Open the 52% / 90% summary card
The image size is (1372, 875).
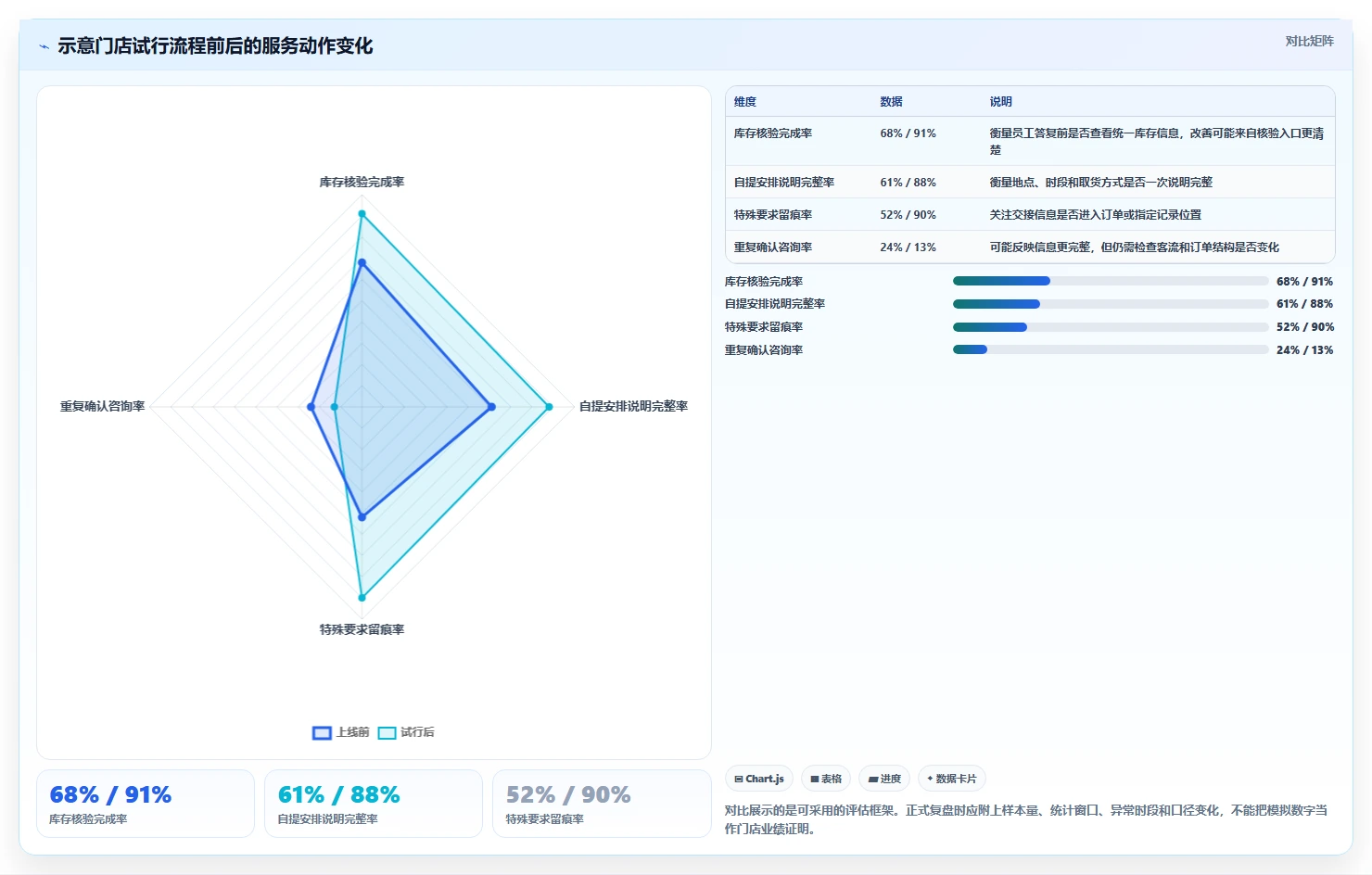(x=602, y=804)
